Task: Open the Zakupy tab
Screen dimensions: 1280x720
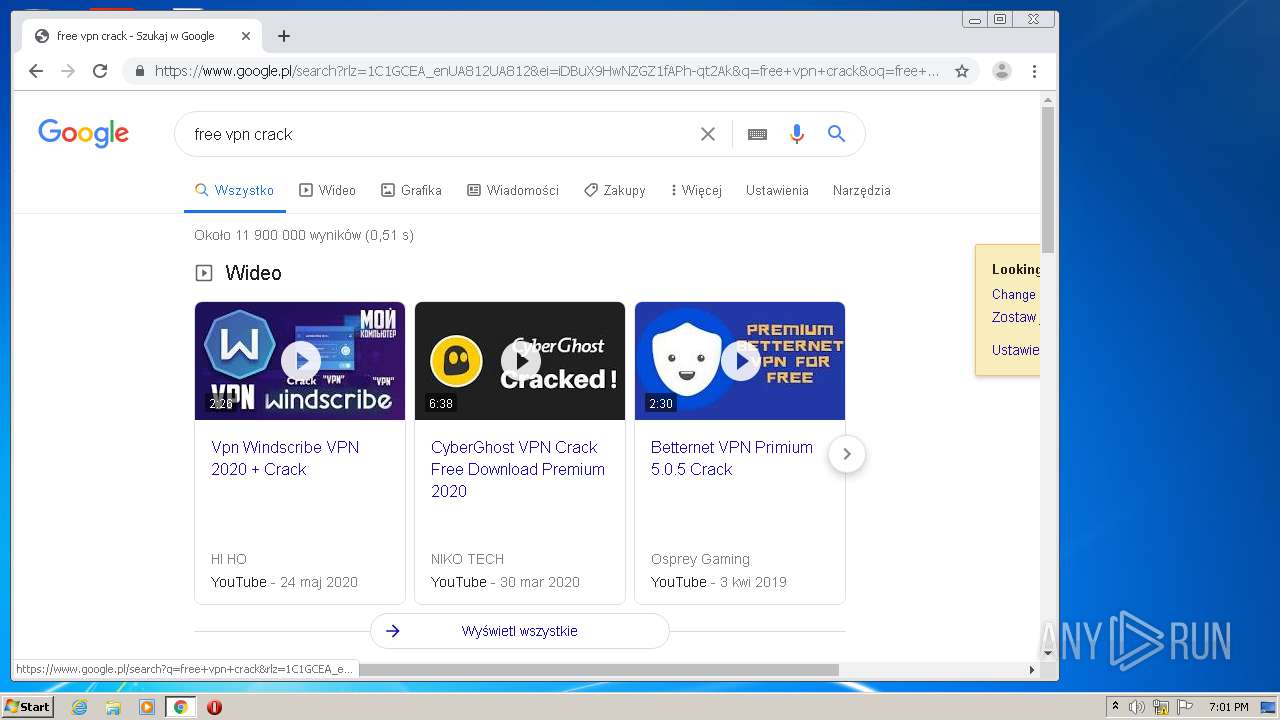Action: click(x=614, y=190)
